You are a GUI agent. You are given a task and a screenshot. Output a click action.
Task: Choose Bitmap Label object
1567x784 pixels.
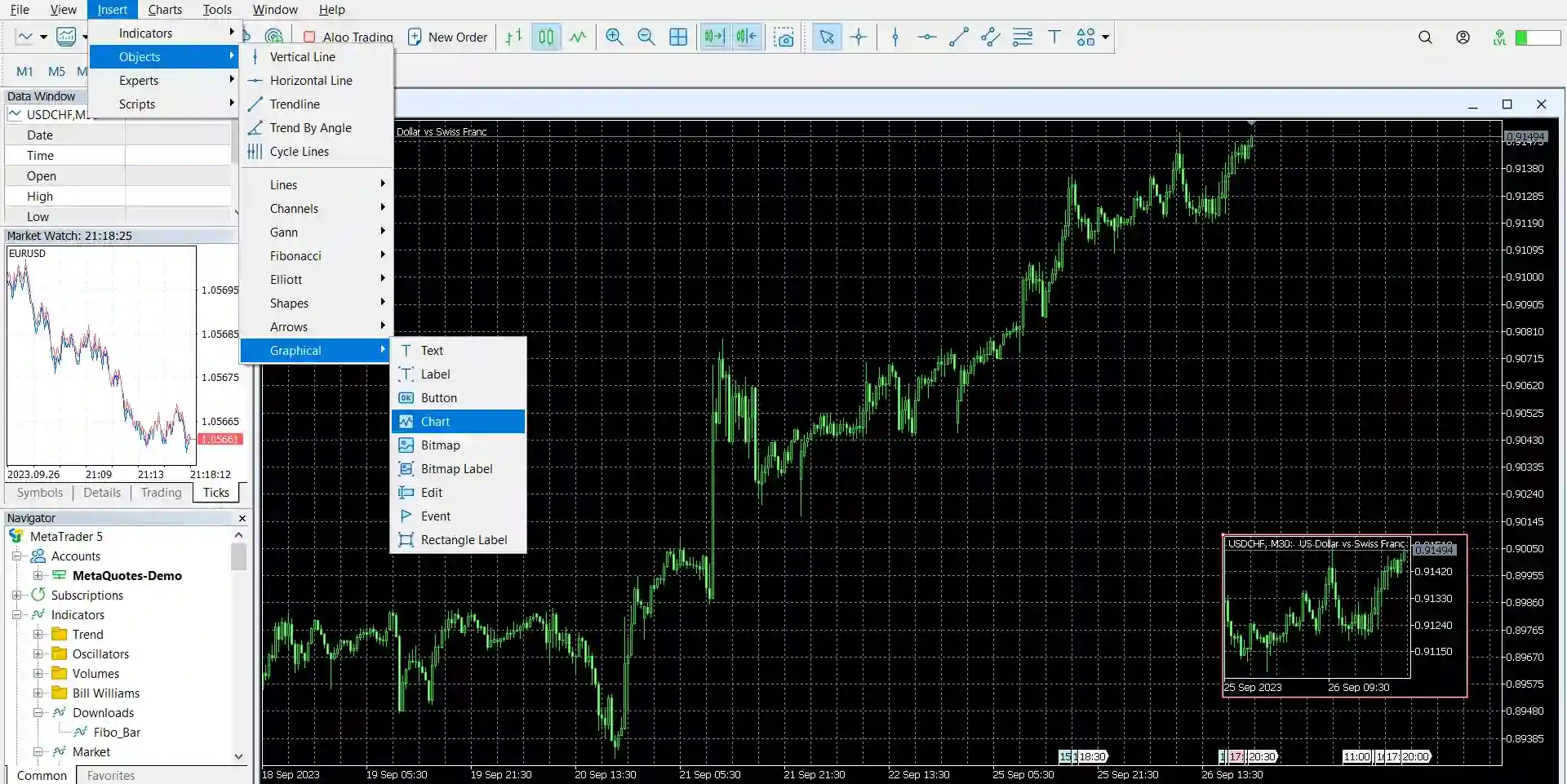click(458, 469)
